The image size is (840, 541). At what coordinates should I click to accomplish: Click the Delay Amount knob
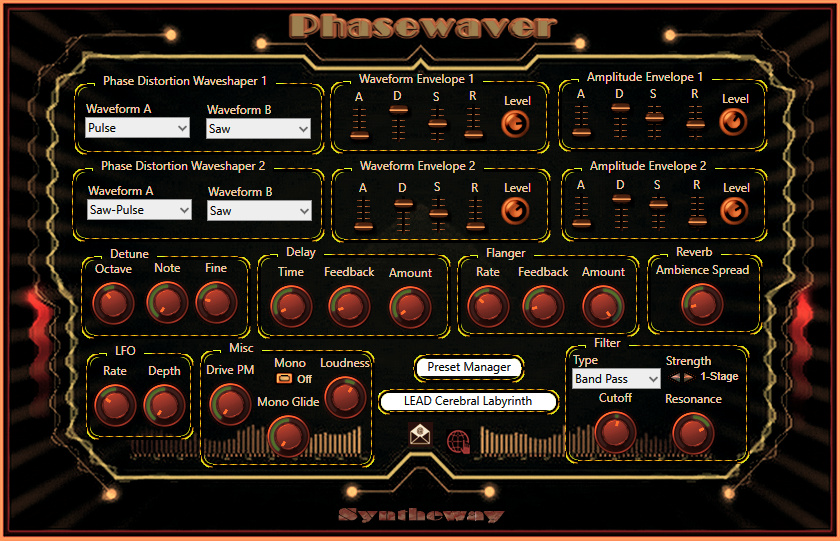pos(410,307)
